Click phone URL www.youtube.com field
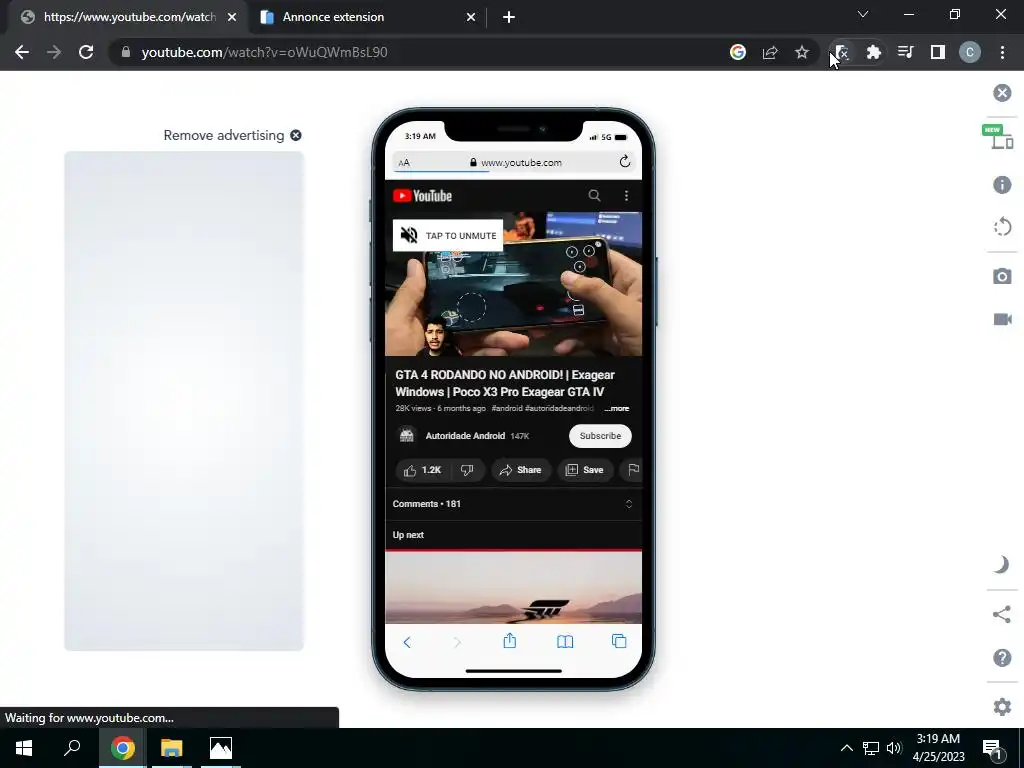This screenshot has width=1024, height=768. 515,163
